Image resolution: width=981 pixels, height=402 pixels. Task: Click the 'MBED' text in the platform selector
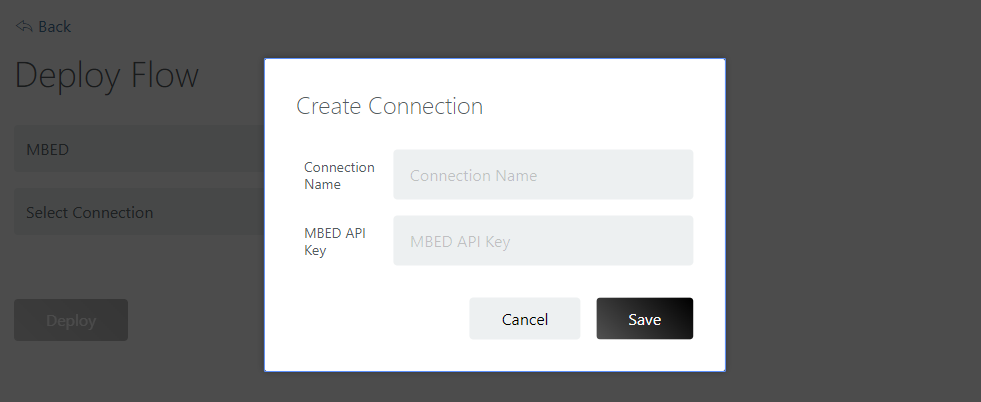(x=47, y=150)
